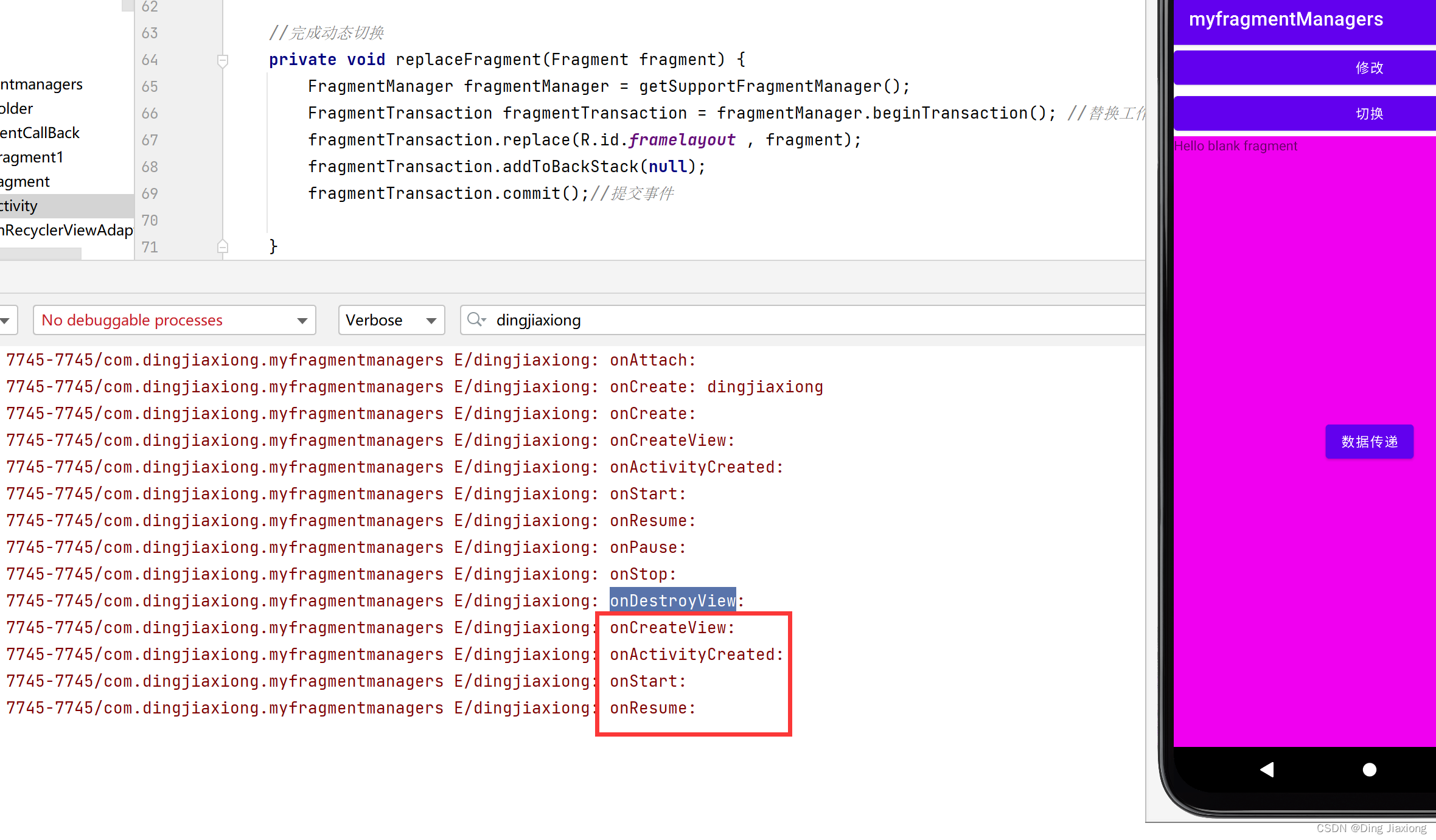Select 'ragment1' in the project tree

(x=32, y=158)
